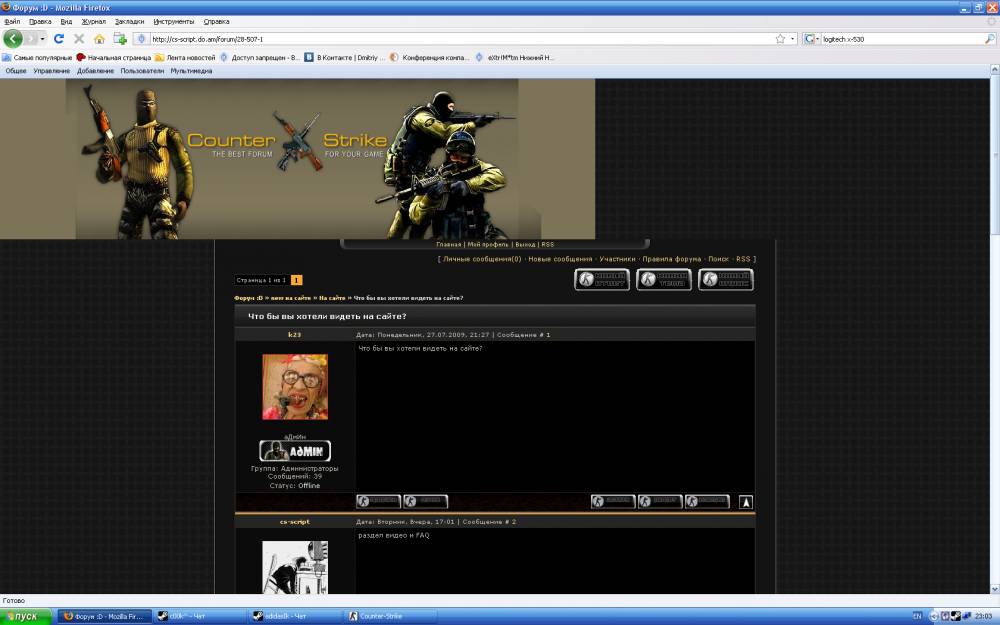The height and width of the screenshot is (625, 1000).
Task: Open the Правила форума link
Action: coord(671,259)
